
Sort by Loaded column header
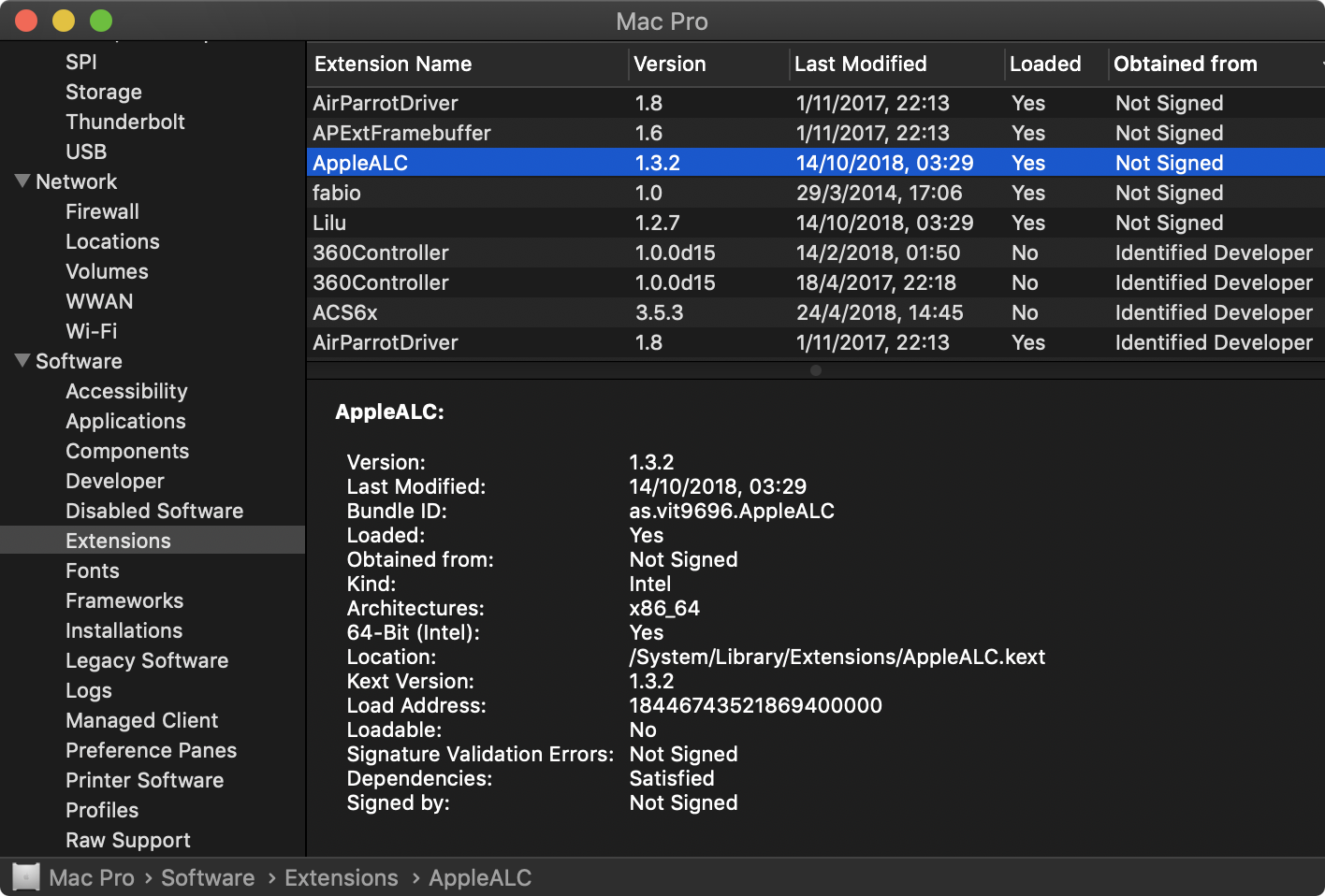tap(1056, 64)
